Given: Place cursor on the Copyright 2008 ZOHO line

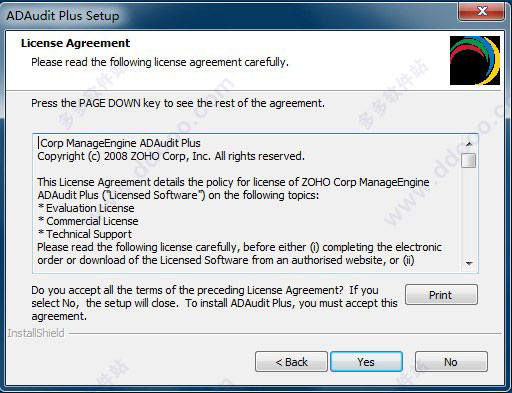Looking at the screenshot, I should pyautogui.click(x=171, y=156).
